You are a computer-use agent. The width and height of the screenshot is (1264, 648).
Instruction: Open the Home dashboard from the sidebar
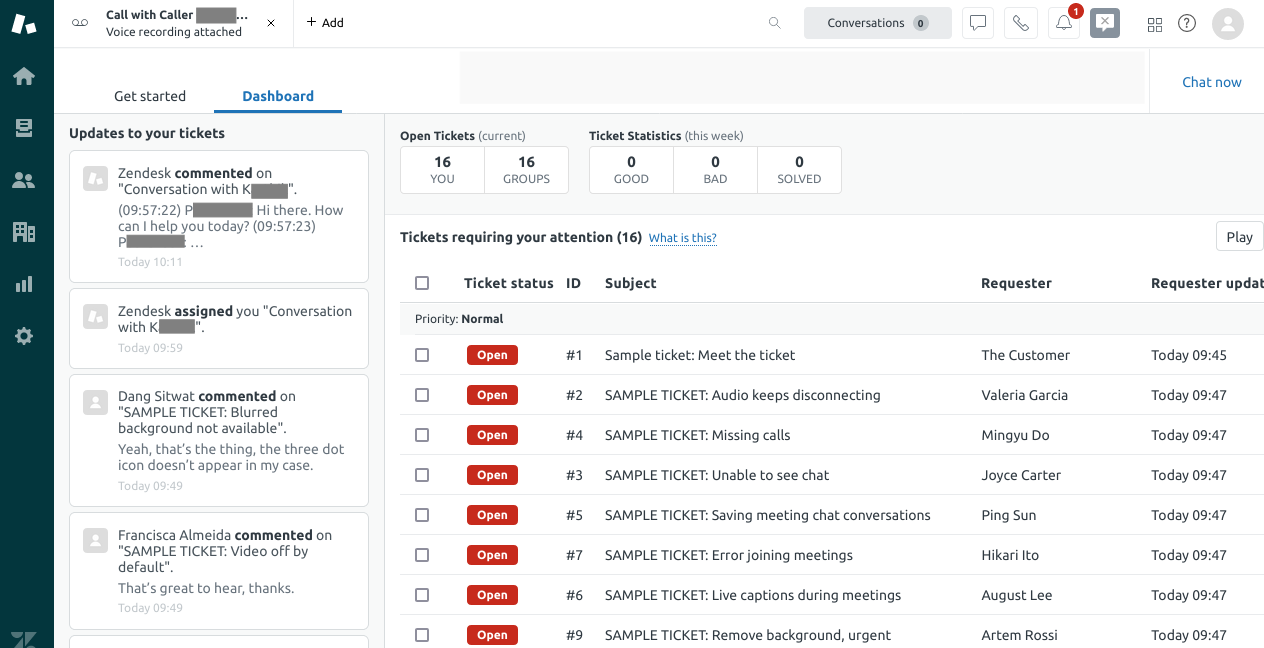24,75
